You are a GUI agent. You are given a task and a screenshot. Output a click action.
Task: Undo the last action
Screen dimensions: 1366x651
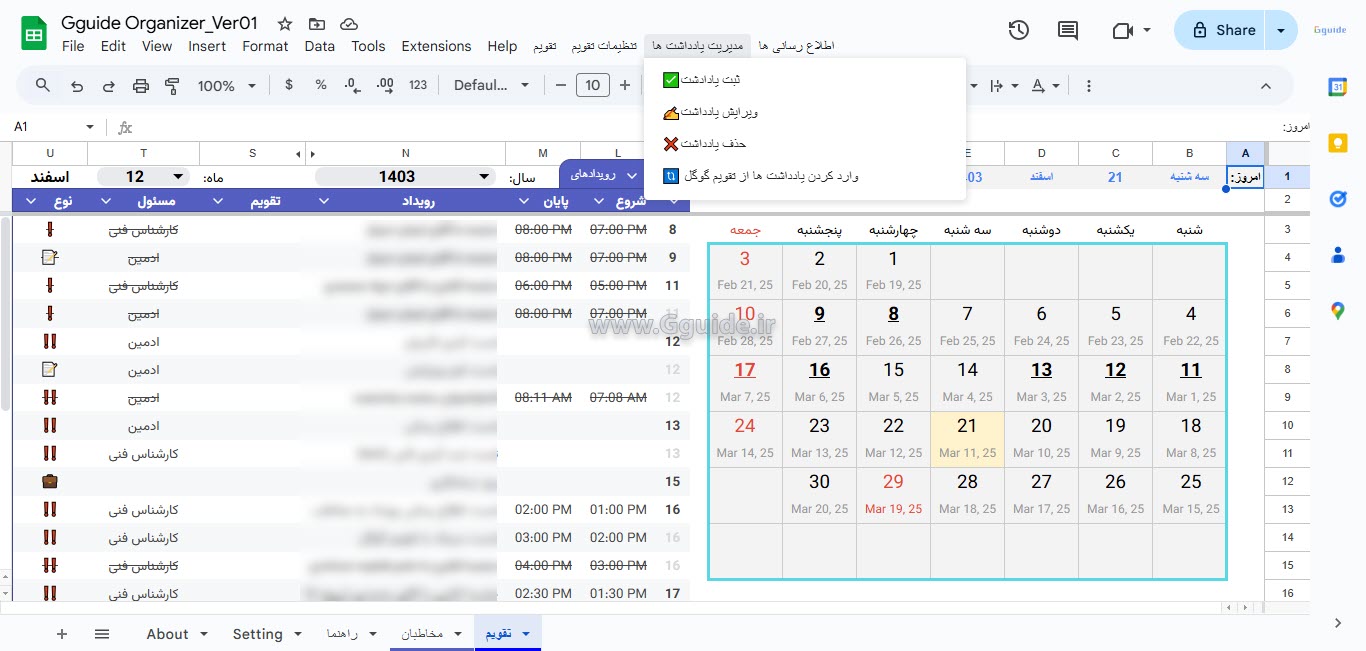coord(77,85)
